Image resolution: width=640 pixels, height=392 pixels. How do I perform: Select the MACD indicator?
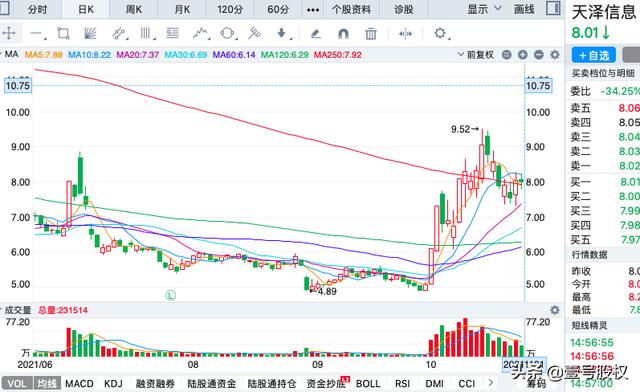coord(79,384)
